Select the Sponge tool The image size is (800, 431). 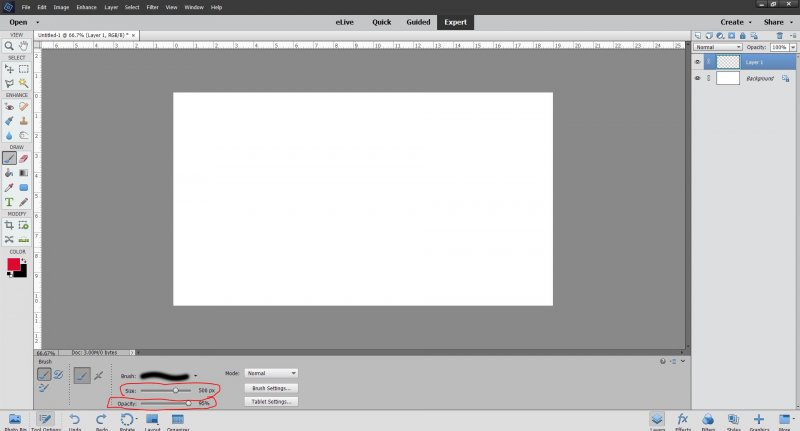(23, 135)
